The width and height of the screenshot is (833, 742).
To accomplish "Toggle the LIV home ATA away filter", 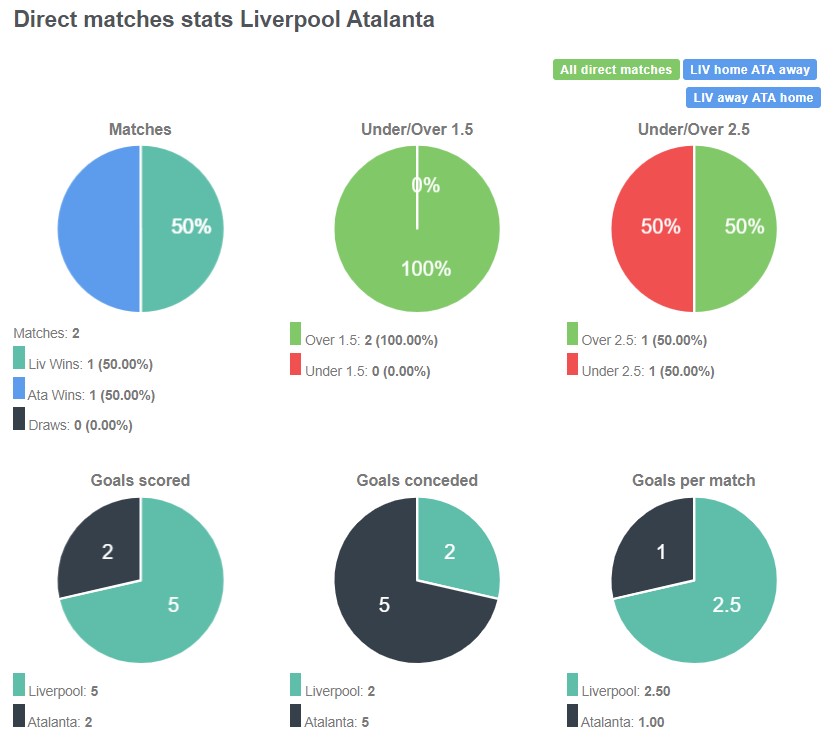I will click(x=750, y=69).
